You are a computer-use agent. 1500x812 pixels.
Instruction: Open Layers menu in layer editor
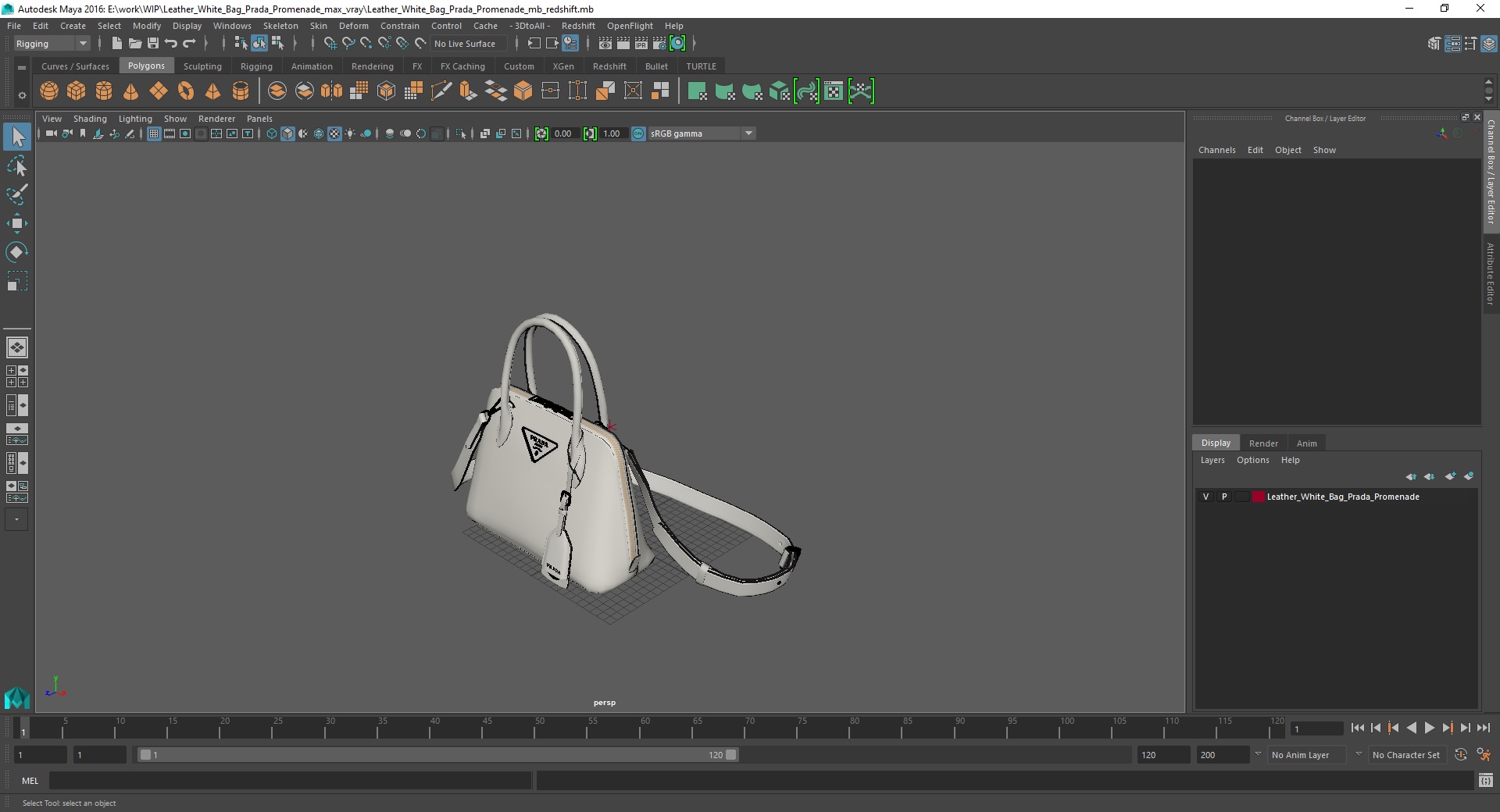1212,460
